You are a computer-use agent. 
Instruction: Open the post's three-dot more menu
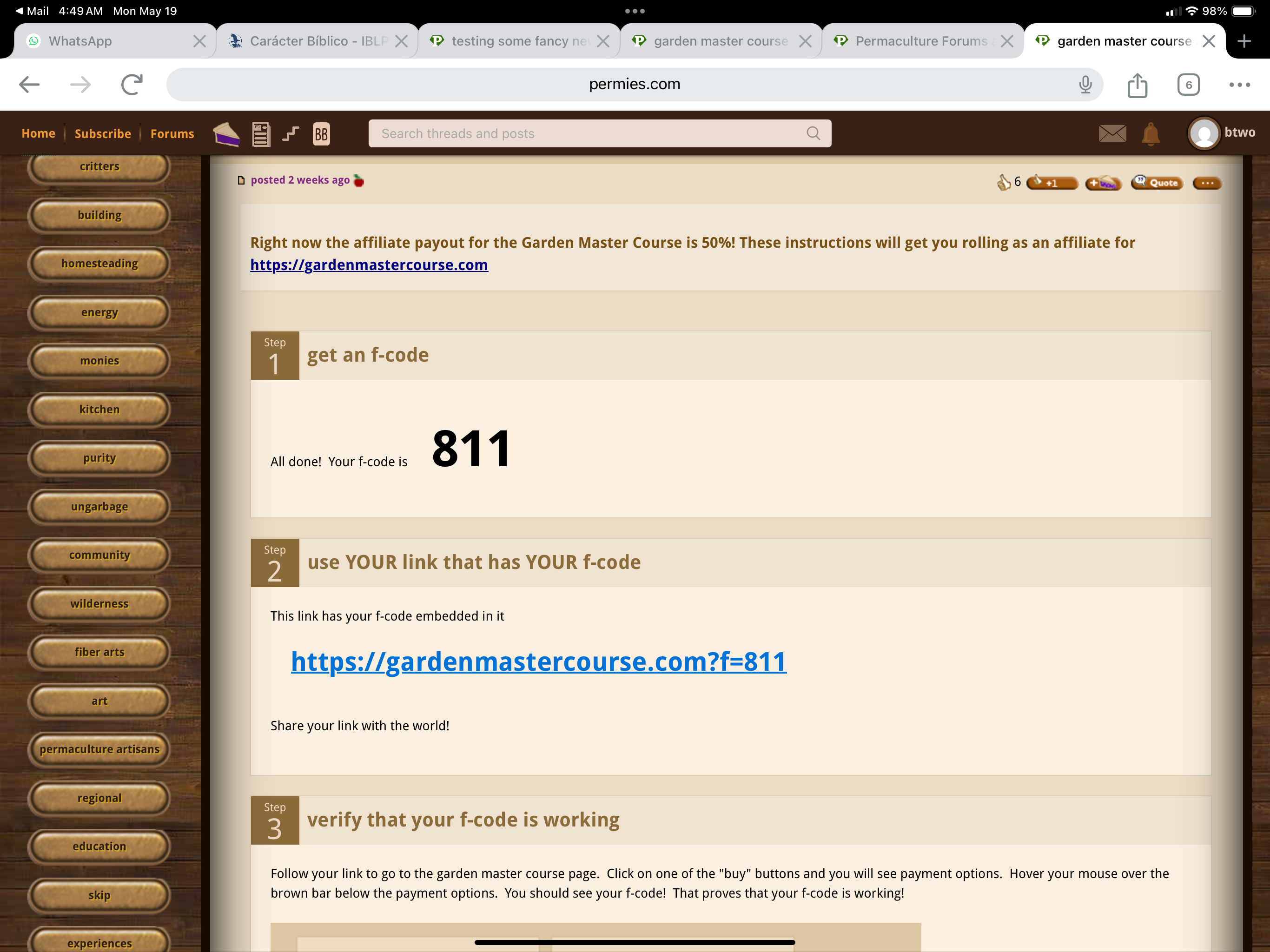(1206, 183)
